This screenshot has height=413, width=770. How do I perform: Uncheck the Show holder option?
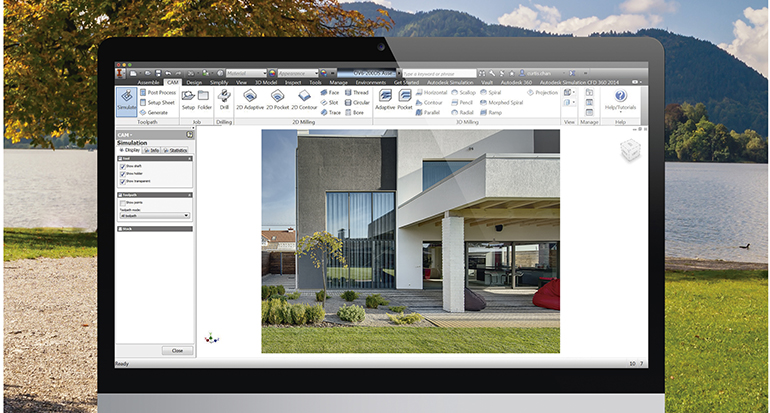[123, 174]
